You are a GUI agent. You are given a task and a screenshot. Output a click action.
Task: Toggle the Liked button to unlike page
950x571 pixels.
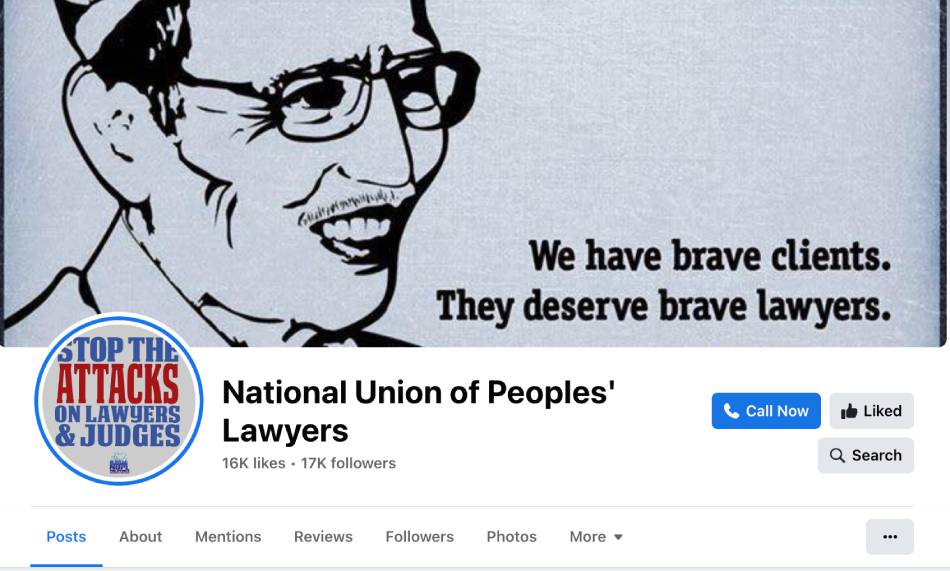coord(871,411)
